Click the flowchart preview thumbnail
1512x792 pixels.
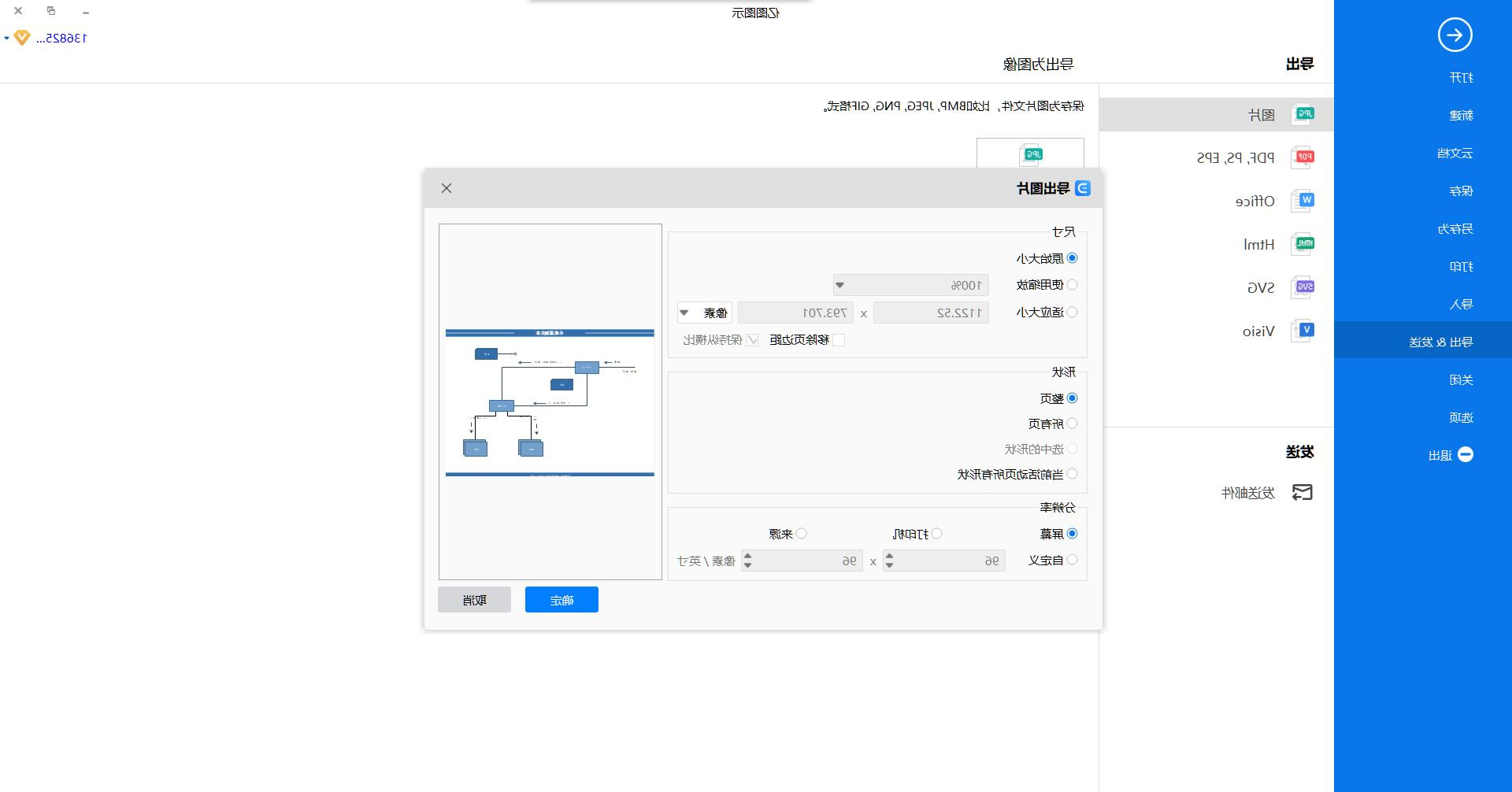[x=550, y=402]
